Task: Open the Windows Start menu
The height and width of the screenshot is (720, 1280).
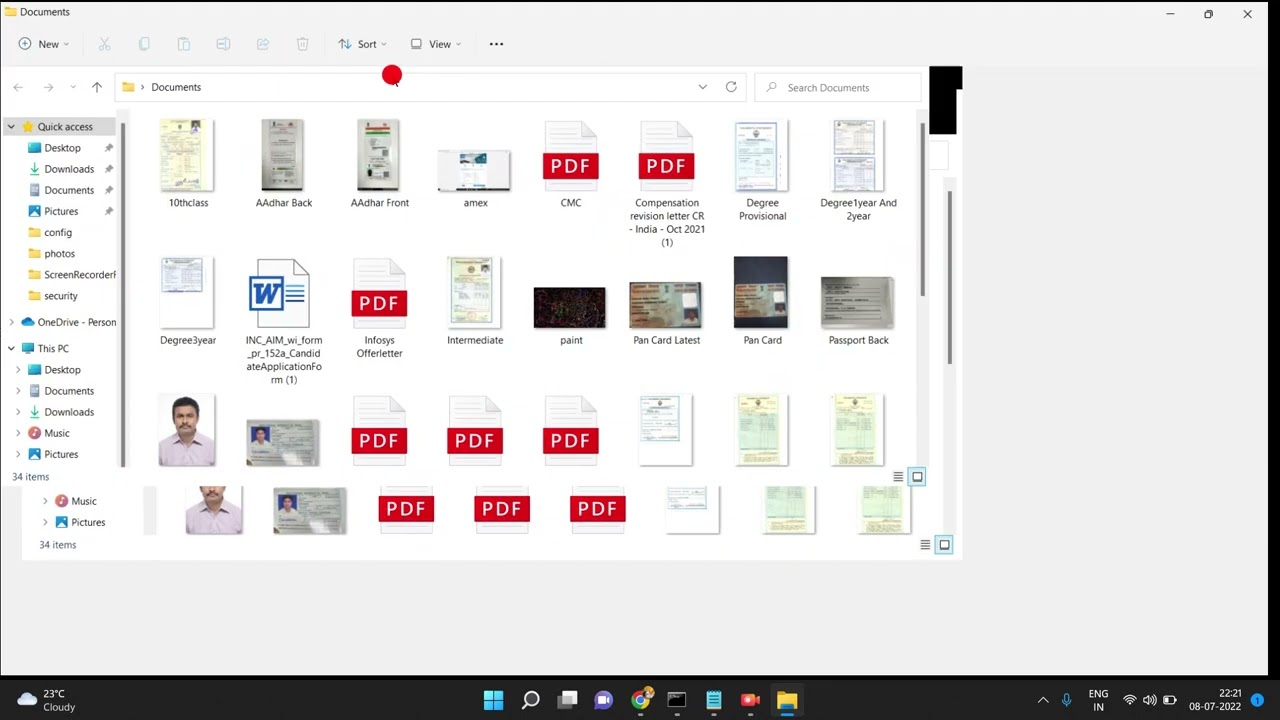Action: pyautogui.click(x=493, y=700)
